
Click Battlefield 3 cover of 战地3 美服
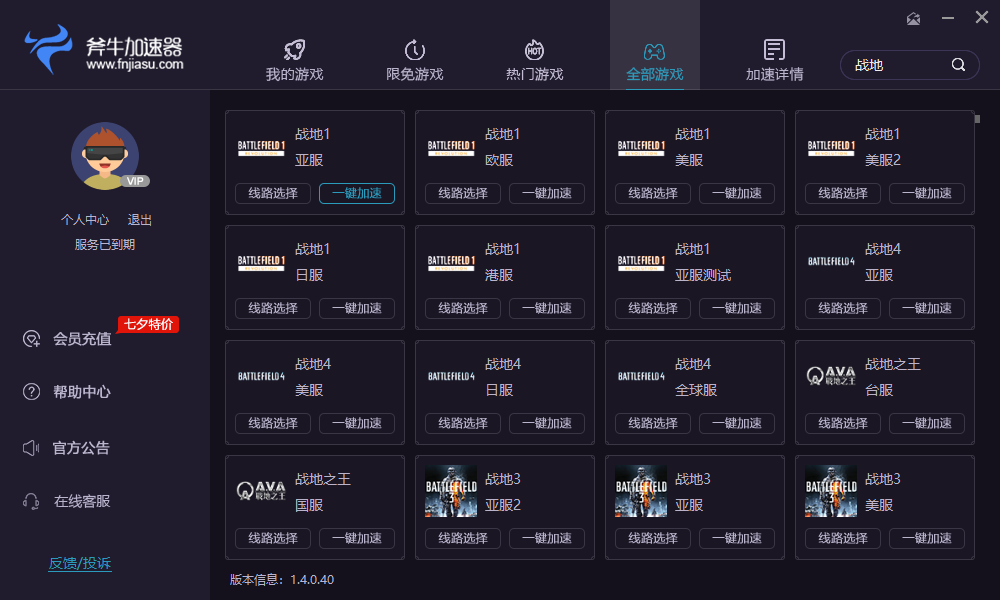pyautogui.click(x=831, y=491)
